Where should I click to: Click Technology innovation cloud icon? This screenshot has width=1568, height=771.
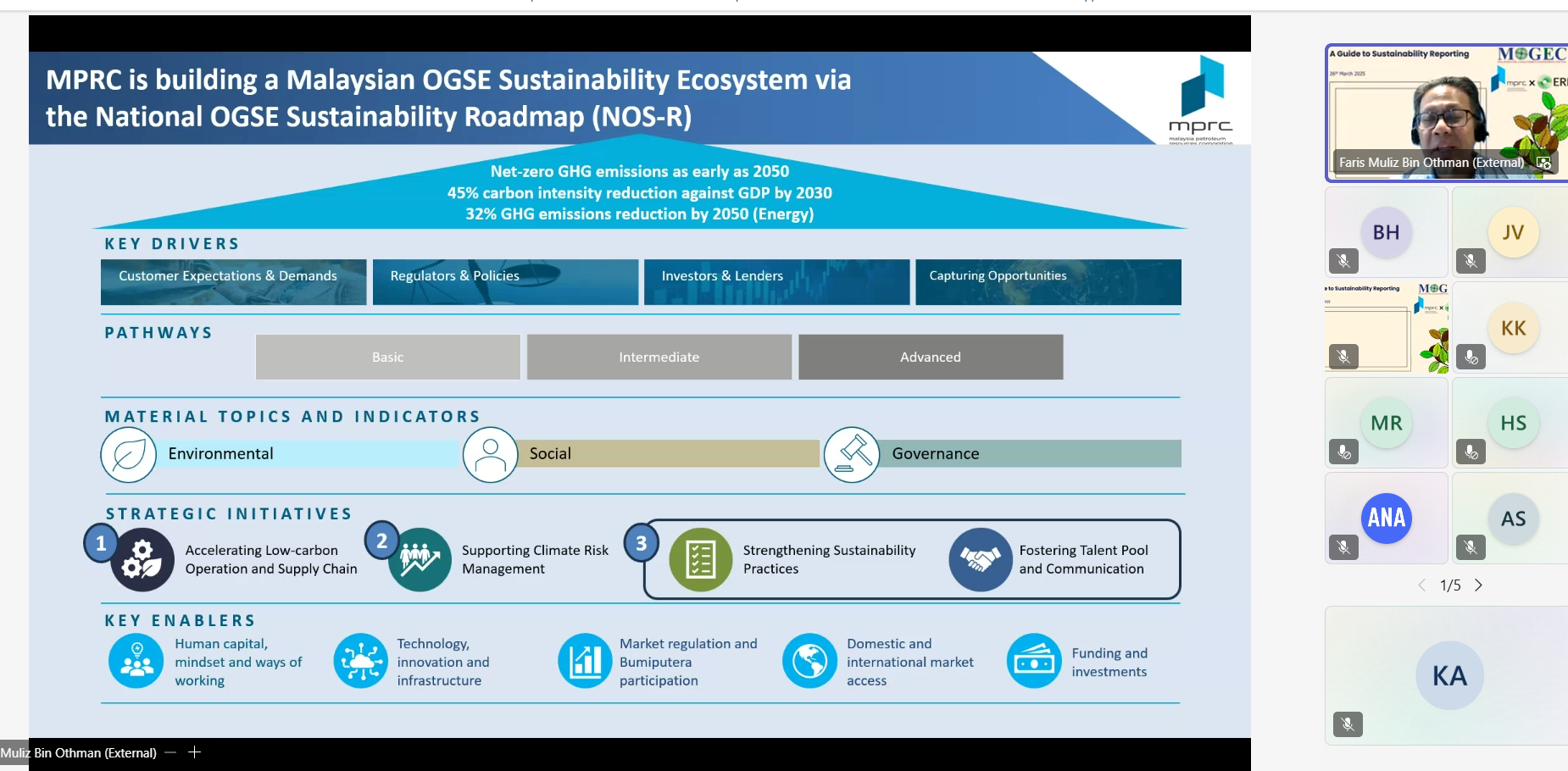361,661
